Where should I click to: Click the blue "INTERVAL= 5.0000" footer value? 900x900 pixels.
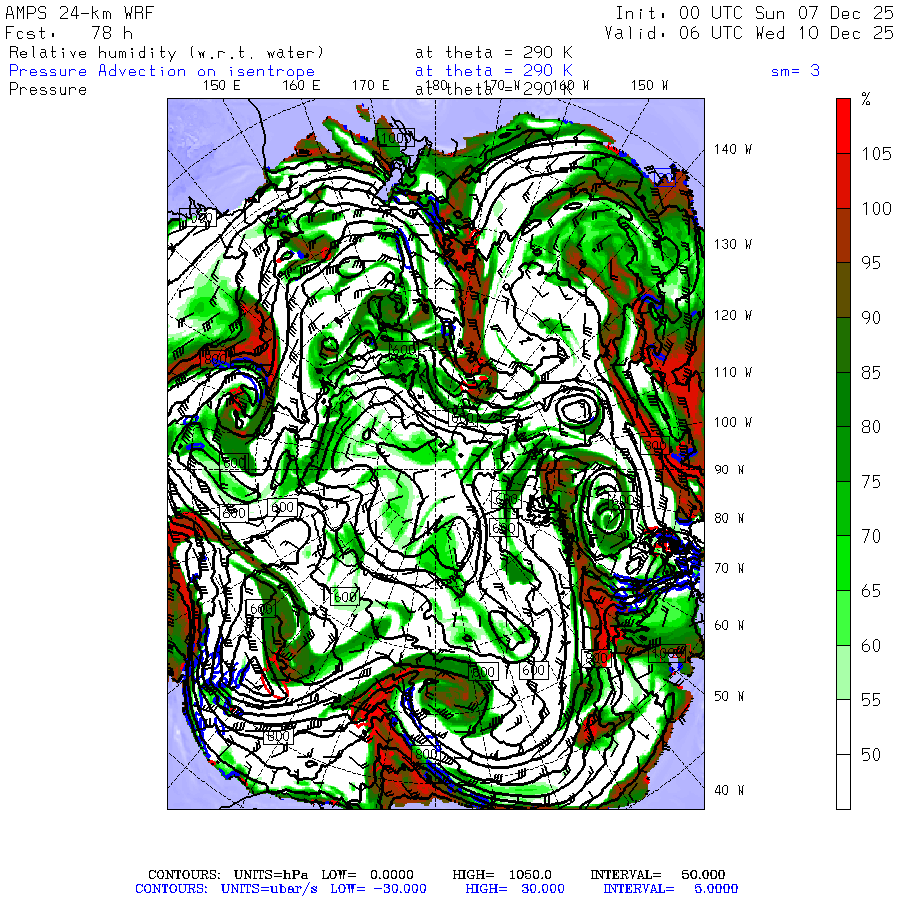[x=670, y=889]
